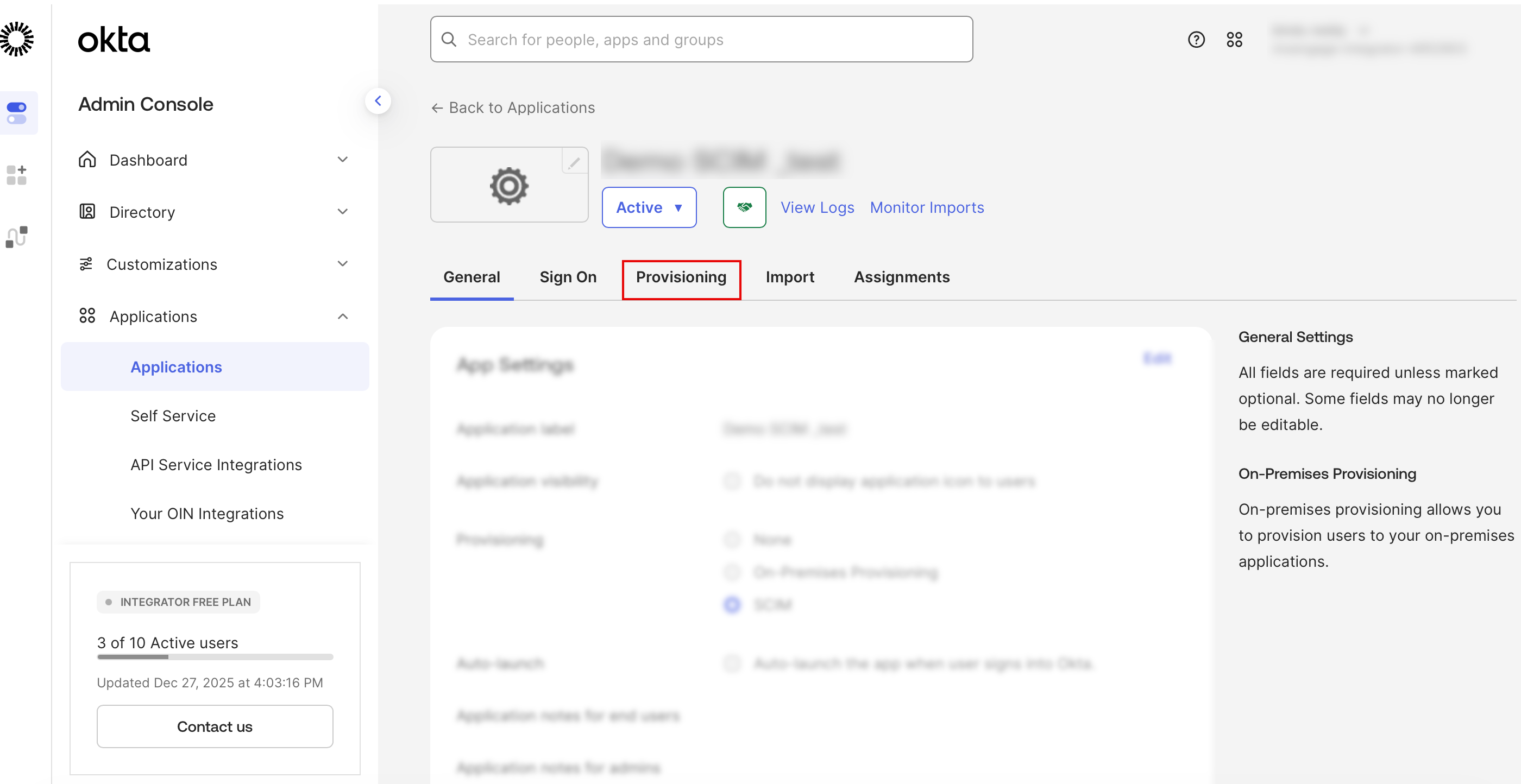Image resolution: width=1521 pixels, height=784 pixels.
Task: Click the green handshake provisioning icon
Action: pos(744,207)
